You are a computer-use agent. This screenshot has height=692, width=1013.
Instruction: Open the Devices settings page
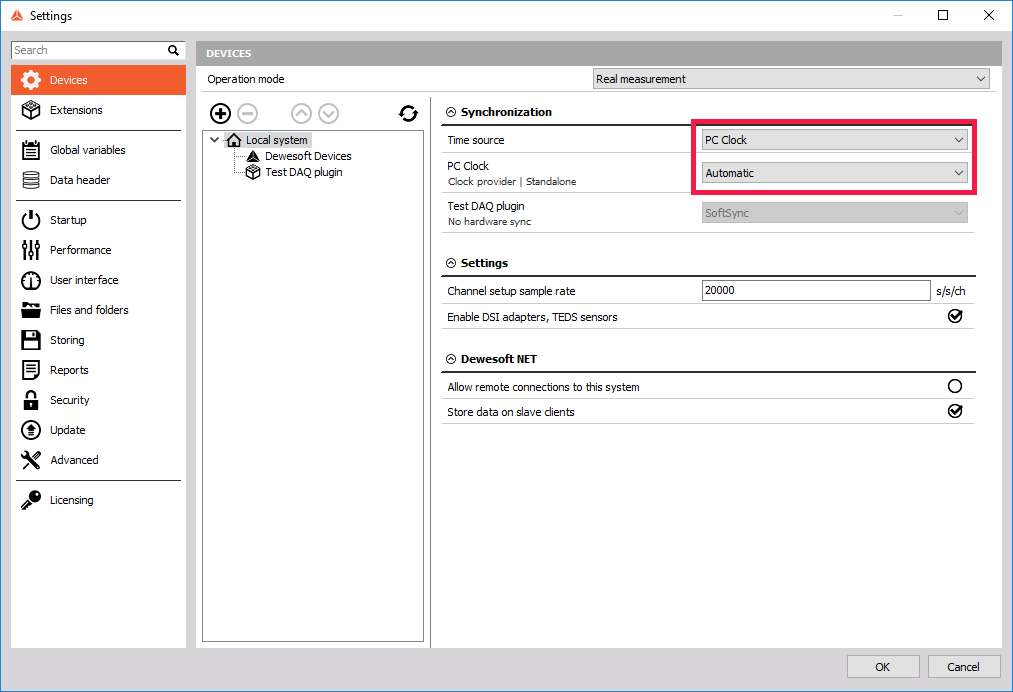(x=98, y=80)
